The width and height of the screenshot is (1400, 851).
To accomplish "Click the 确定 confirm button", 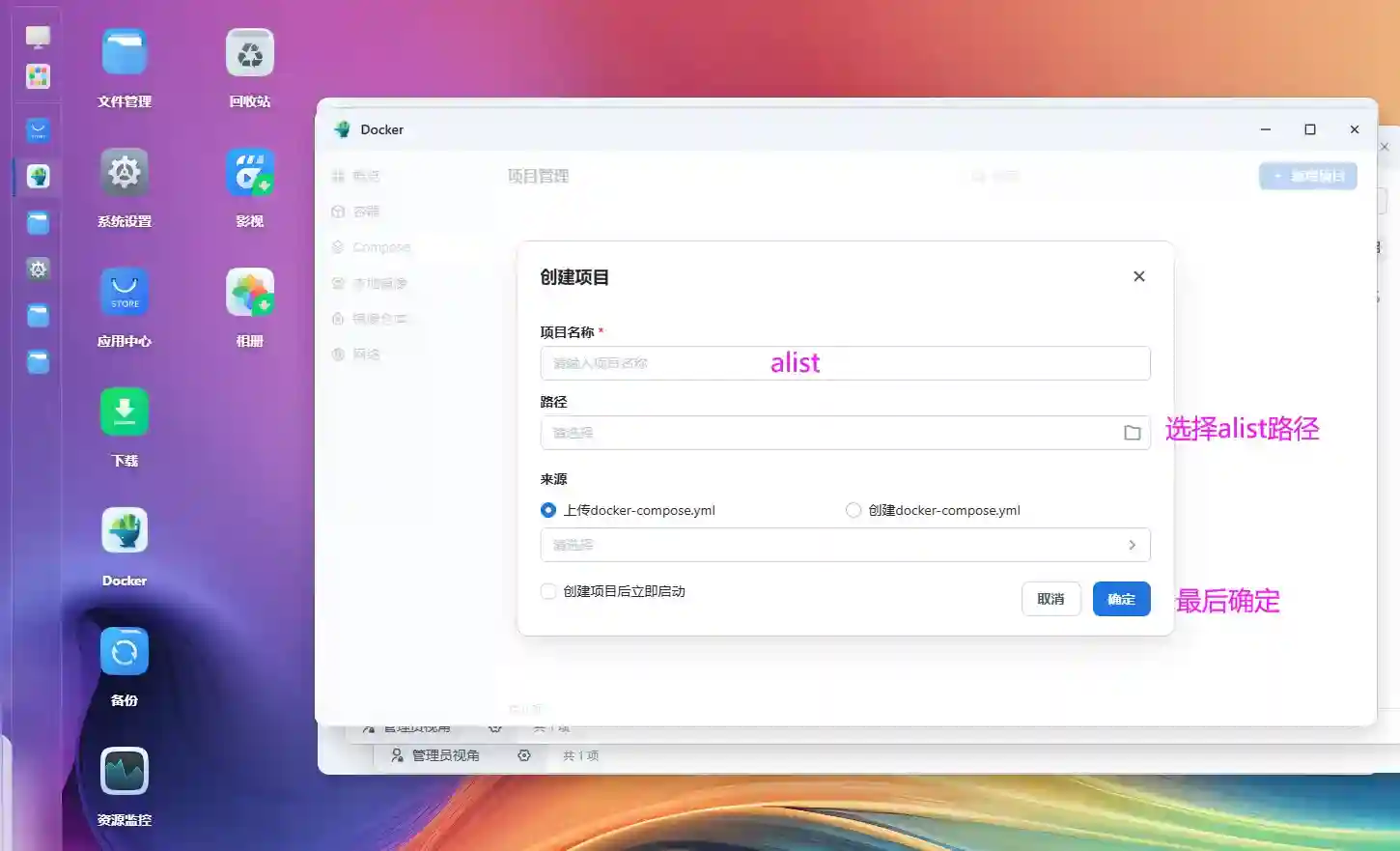I will point(1121,599).
